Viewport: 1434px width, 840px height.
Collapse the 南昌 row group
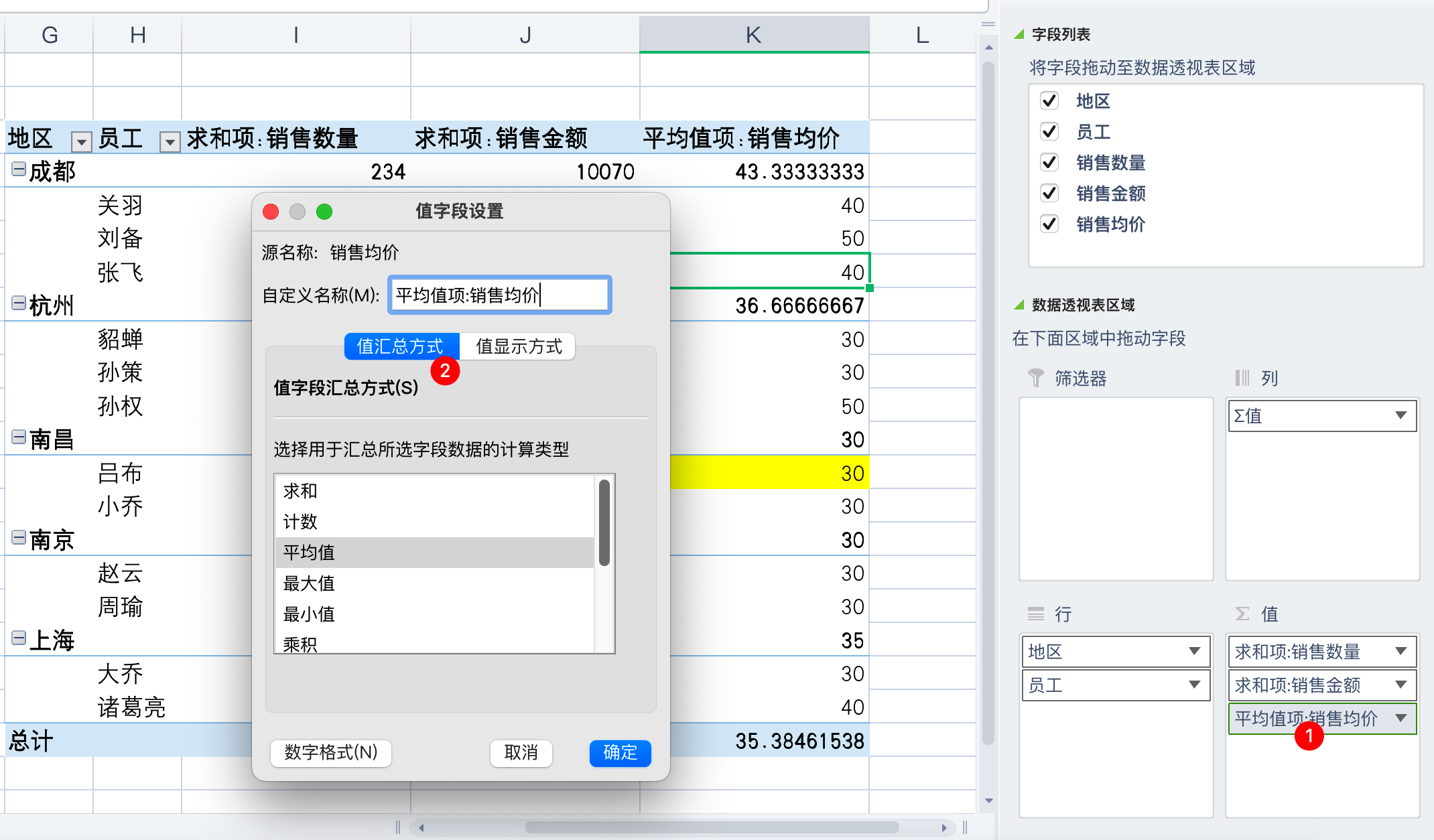click(x=19, y=437)
